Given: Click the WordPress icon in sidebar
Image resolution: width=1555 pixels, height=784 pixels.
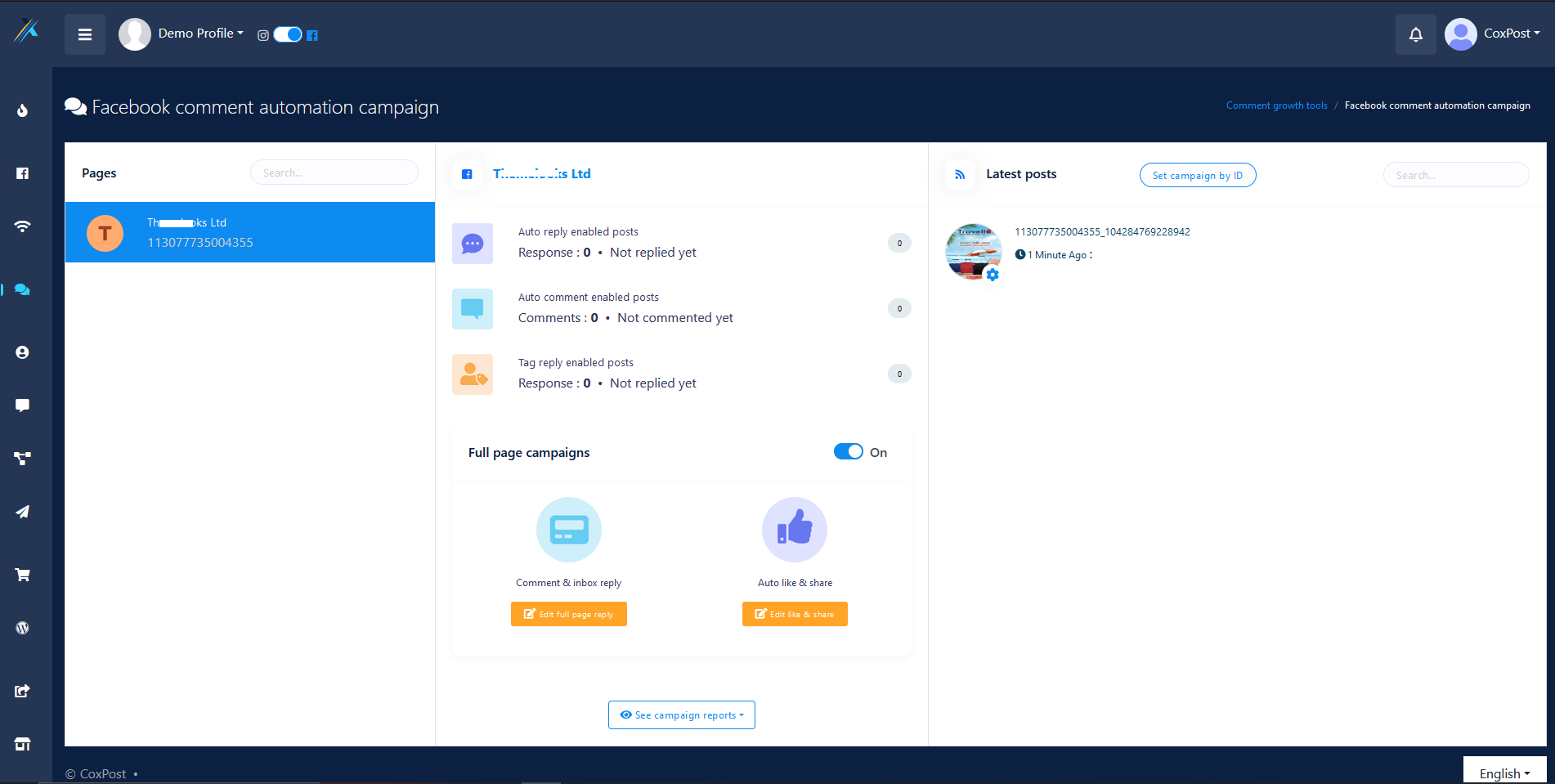Looking at the screenshot, I should (23, 628).
